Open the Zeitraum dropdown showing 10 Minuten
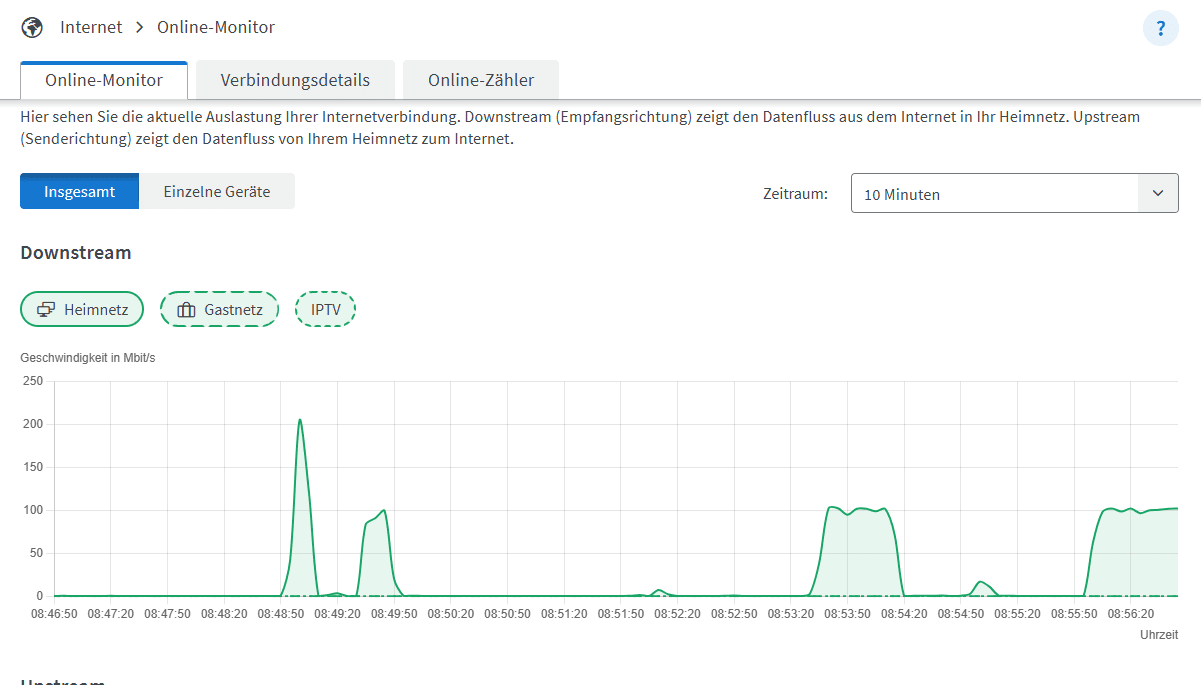This screenshot has width=1201, height=685. click(x=994, y=194)
